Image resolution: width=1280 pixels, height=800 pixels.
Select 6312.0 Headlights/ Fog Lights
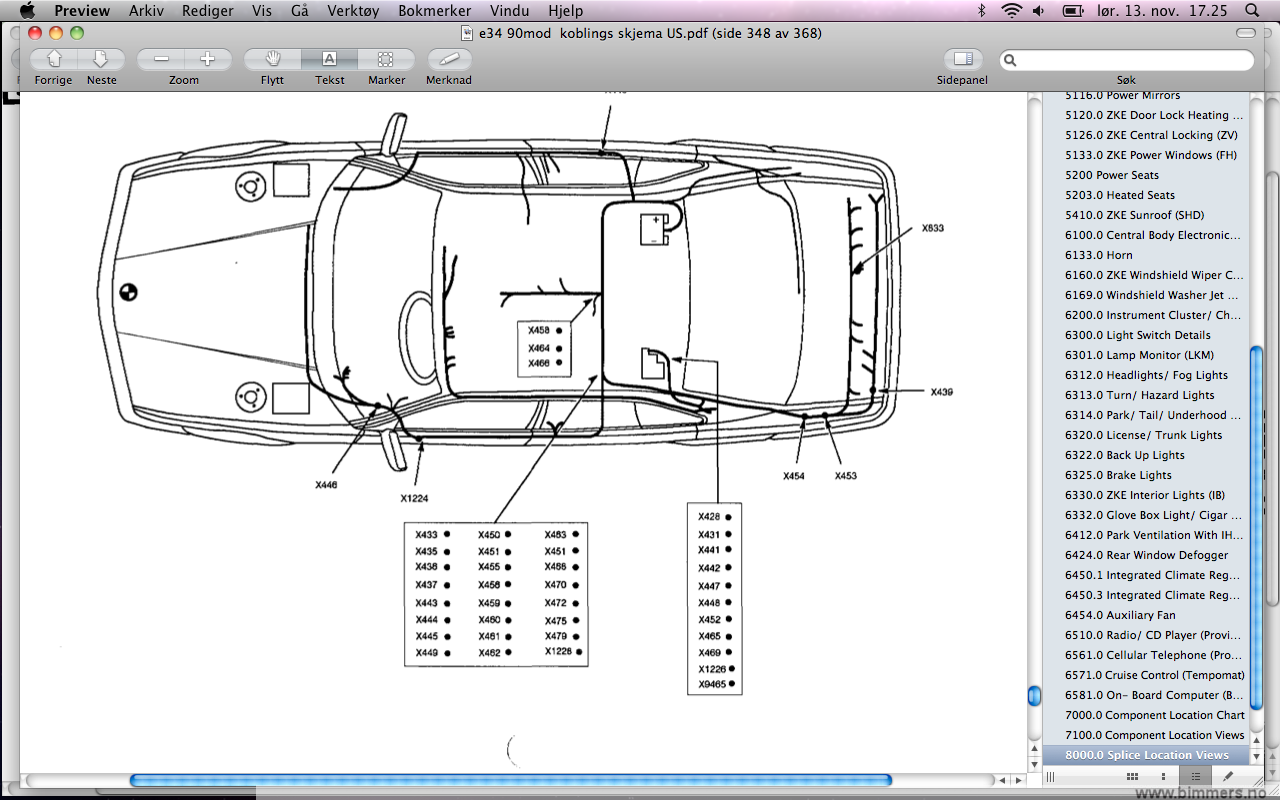[1147, 375]
